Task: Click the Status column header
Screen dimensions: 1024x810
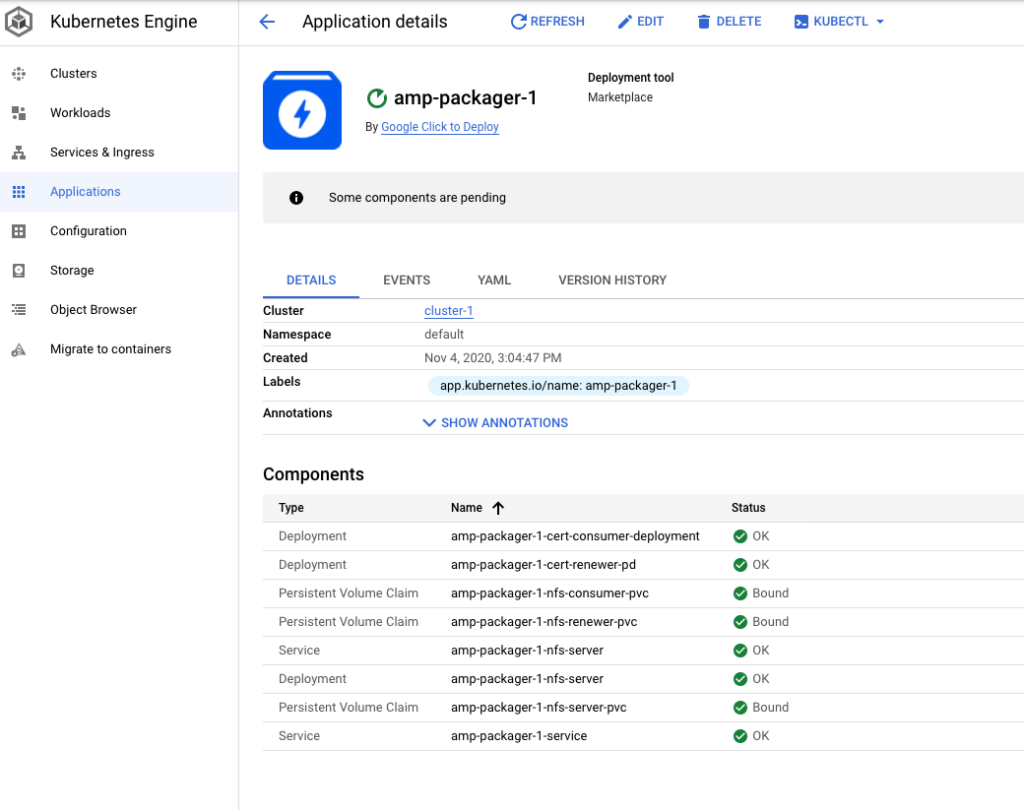Action: tap(748, 508)
